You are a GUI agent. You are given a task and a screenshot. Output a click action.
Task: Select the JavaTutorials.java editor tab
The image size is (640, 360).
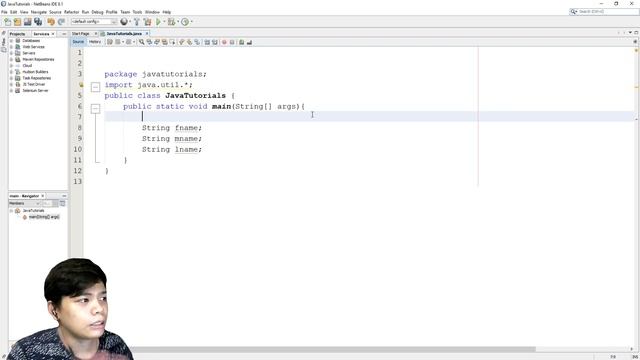[124, 33]
